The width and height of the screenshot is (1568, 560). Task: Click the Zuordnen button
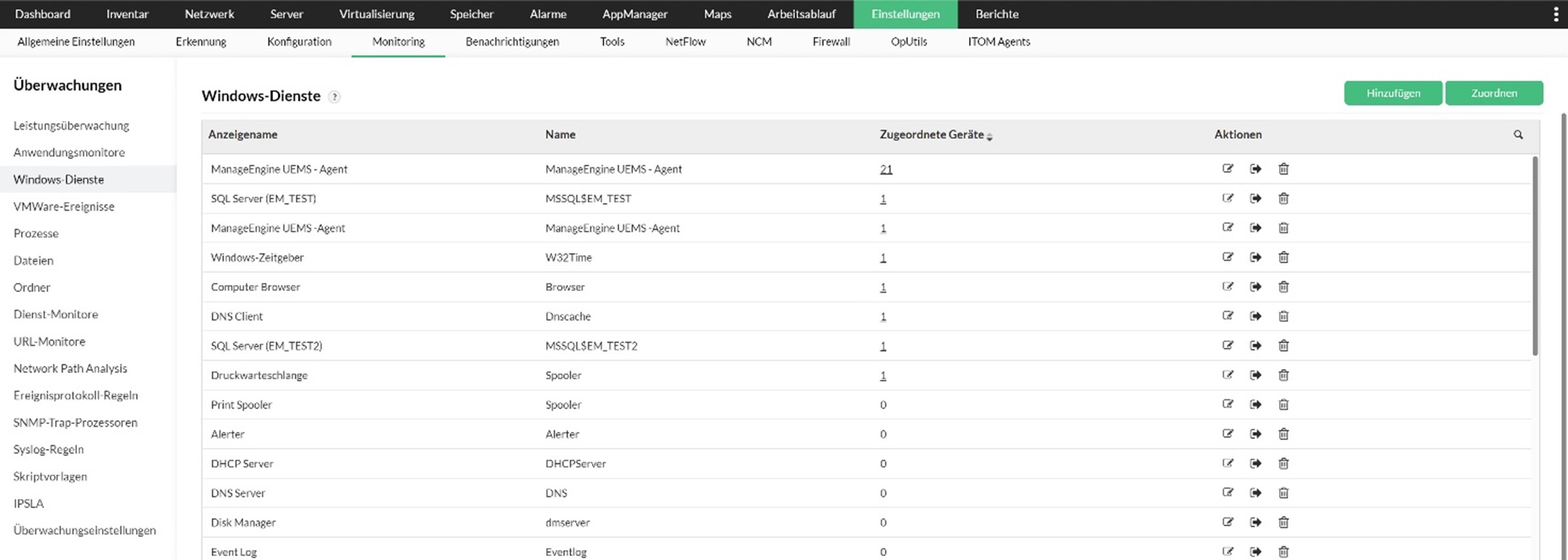[x=1494, y=93]
